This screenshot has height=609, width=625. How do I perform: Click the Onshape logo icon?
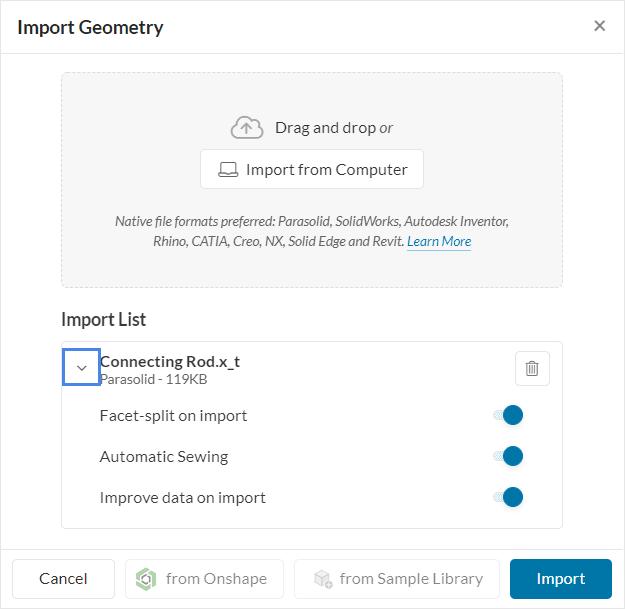147,579
